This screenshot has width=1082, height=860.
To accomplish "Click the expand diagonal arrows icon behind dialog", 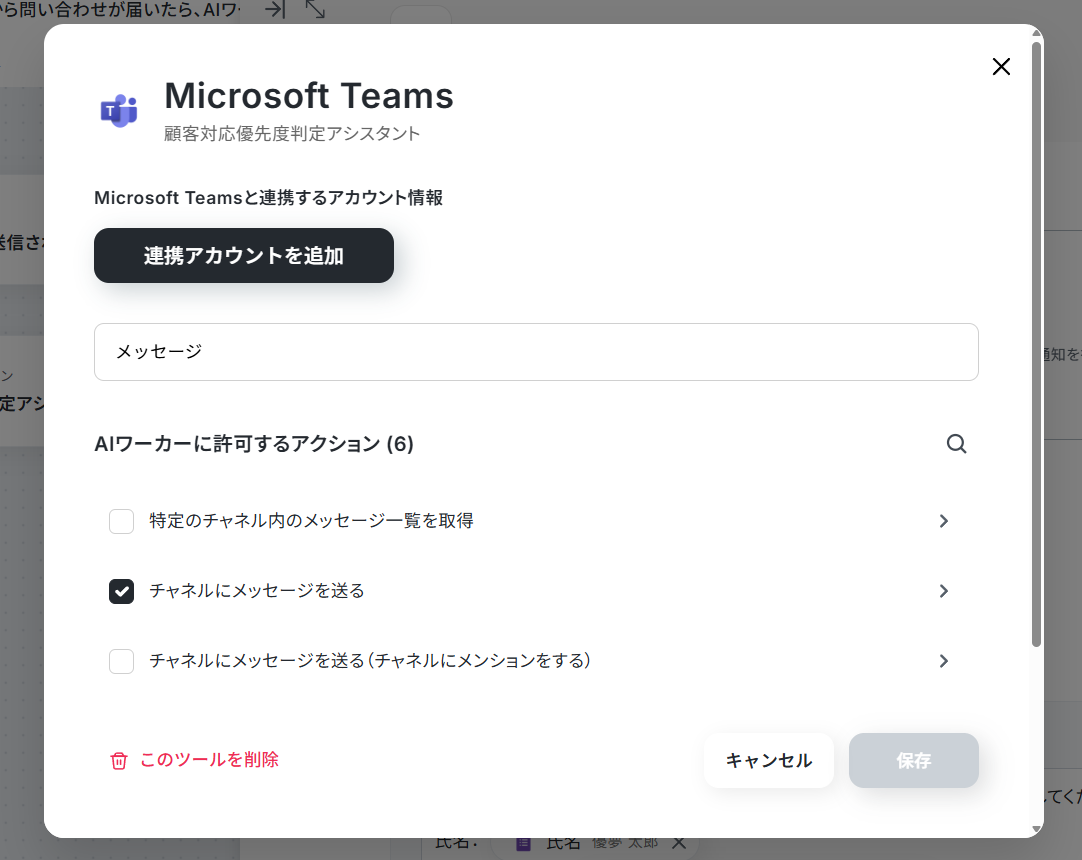I will (x=315, y=9).
